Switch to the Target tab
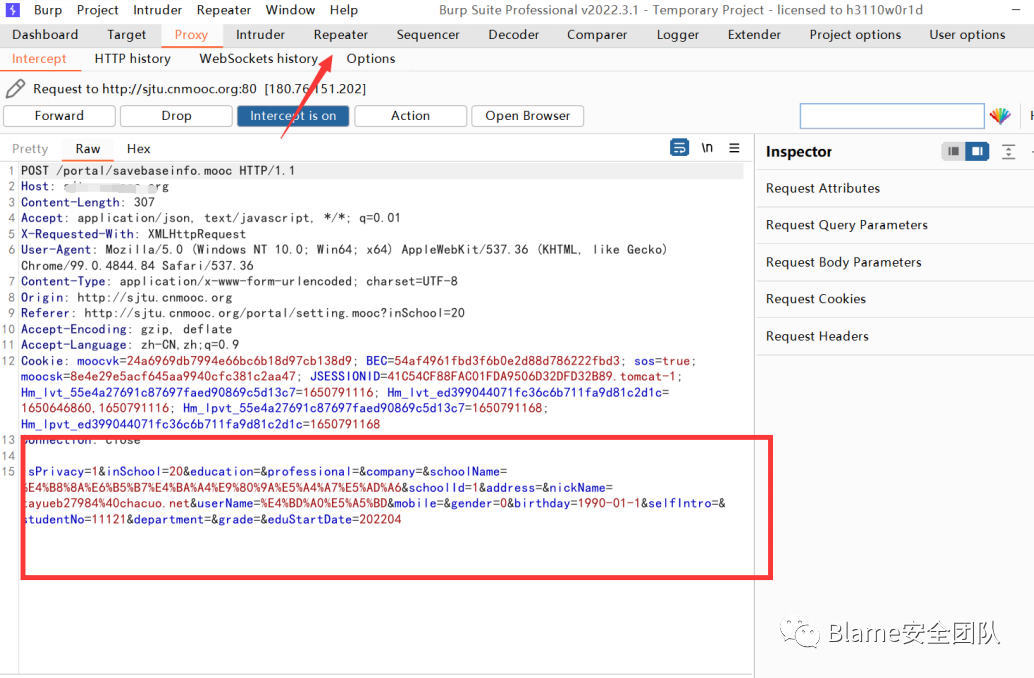The image size is (1034, 678). tap(126, 34)
